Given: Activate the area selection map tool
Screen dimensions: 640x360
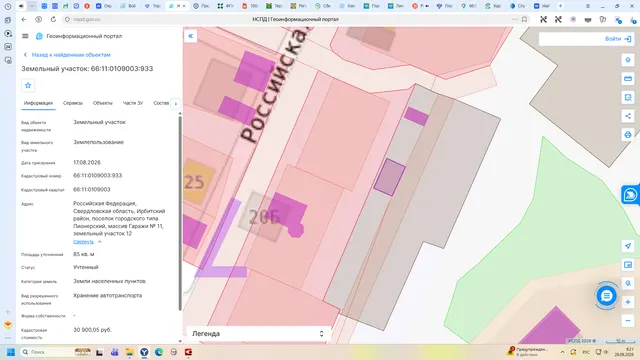Looking at the screenshot, I should [628, 97].
